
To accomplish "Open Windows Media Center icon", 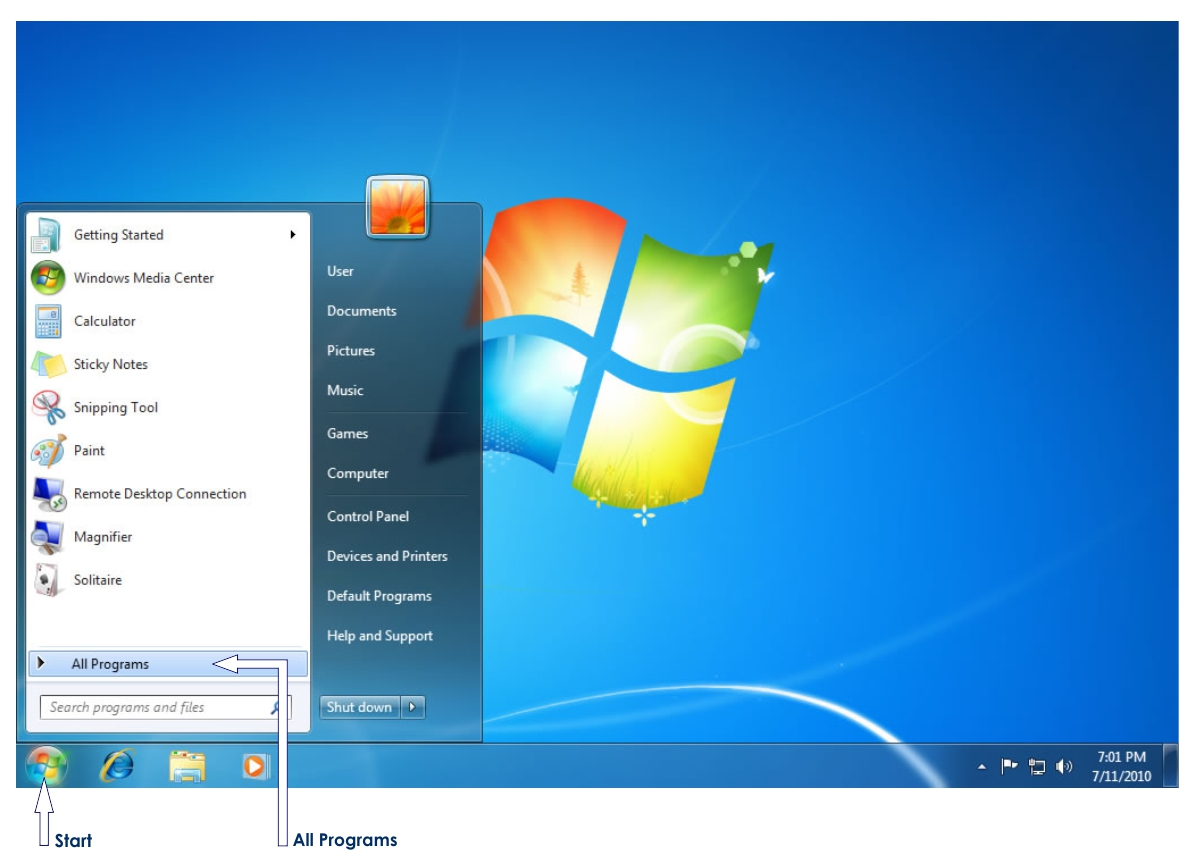I will pos(47,278).
